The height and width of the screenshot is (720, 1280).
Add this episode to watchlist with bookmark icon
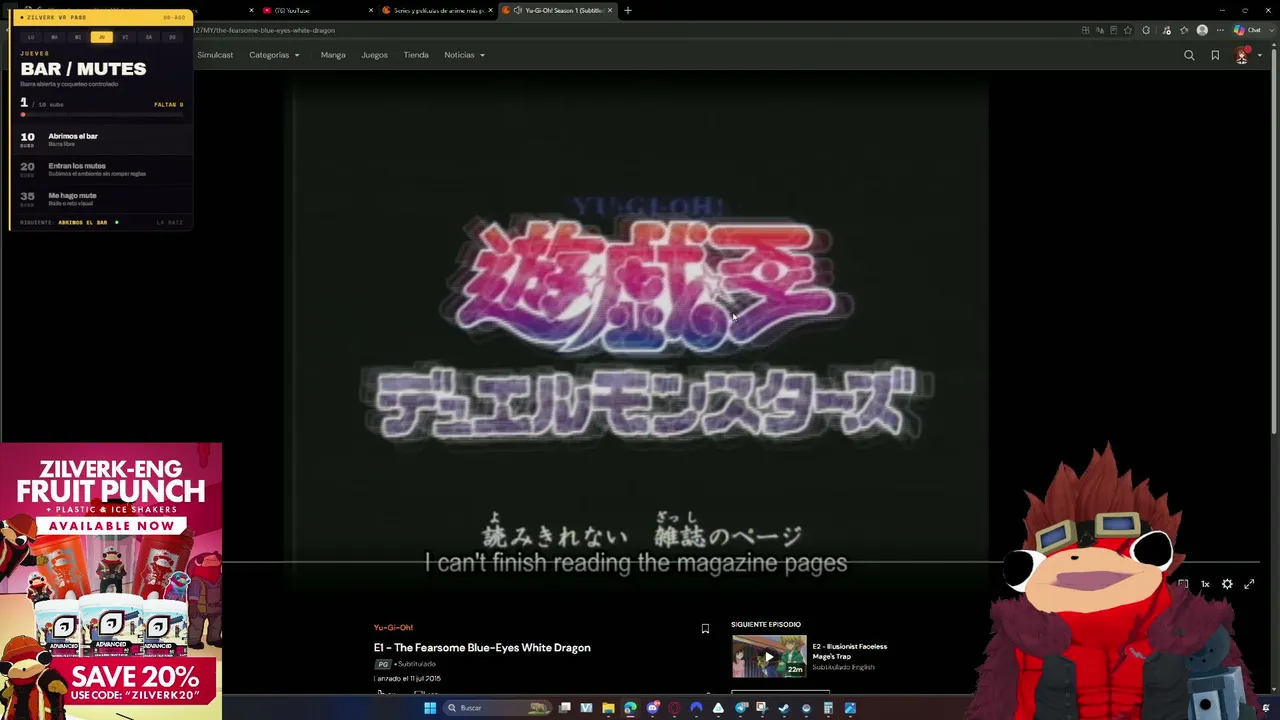pyautogui.click(x=705, y=628)
